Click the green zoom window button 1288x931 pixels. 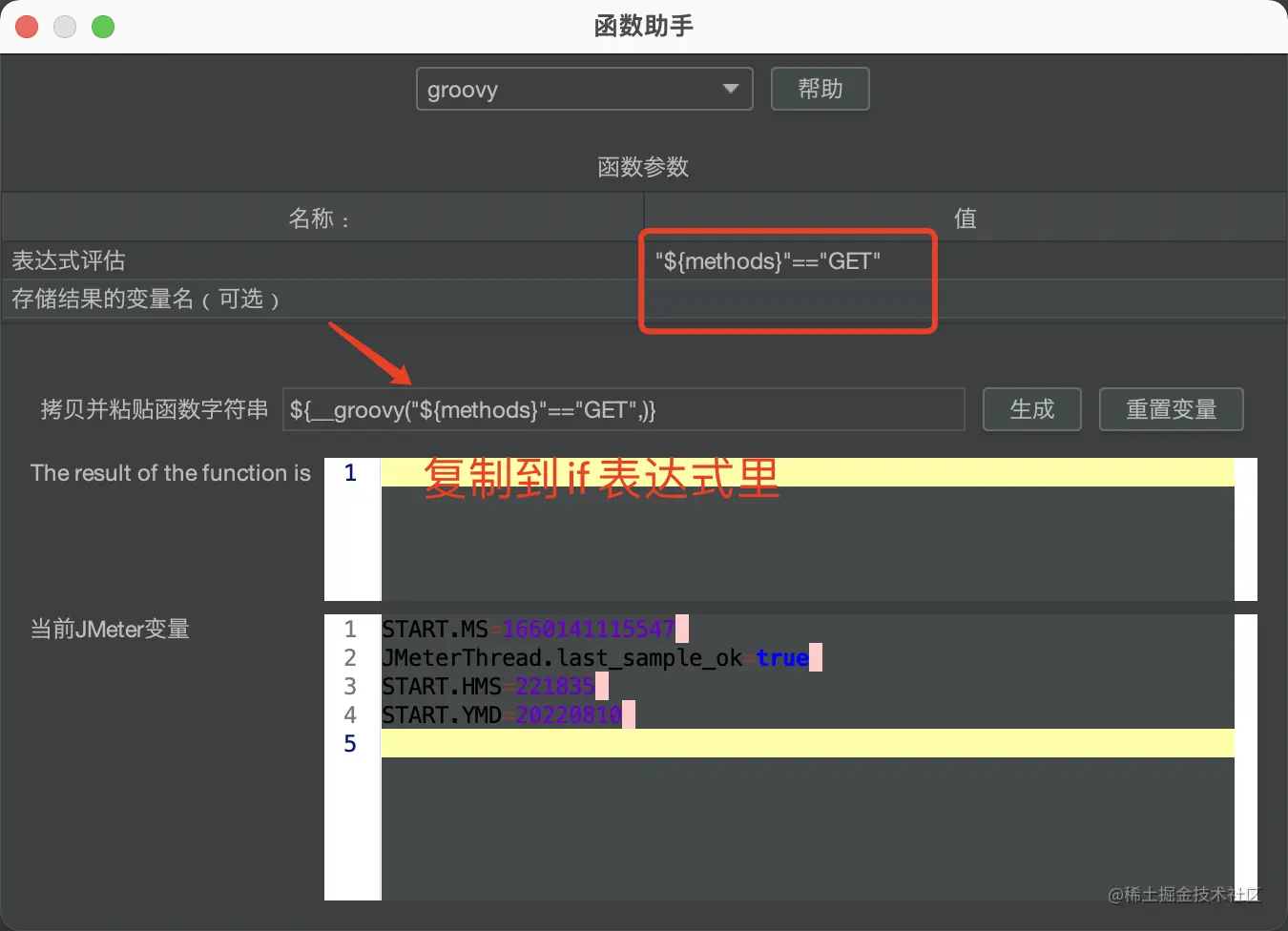coord(103,27)
